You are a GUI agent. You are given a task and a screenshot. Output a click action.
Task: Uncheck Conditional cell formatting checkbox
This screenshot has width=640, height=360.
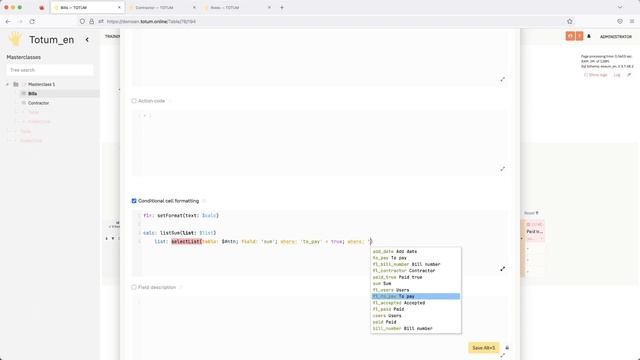pos(134,201)
